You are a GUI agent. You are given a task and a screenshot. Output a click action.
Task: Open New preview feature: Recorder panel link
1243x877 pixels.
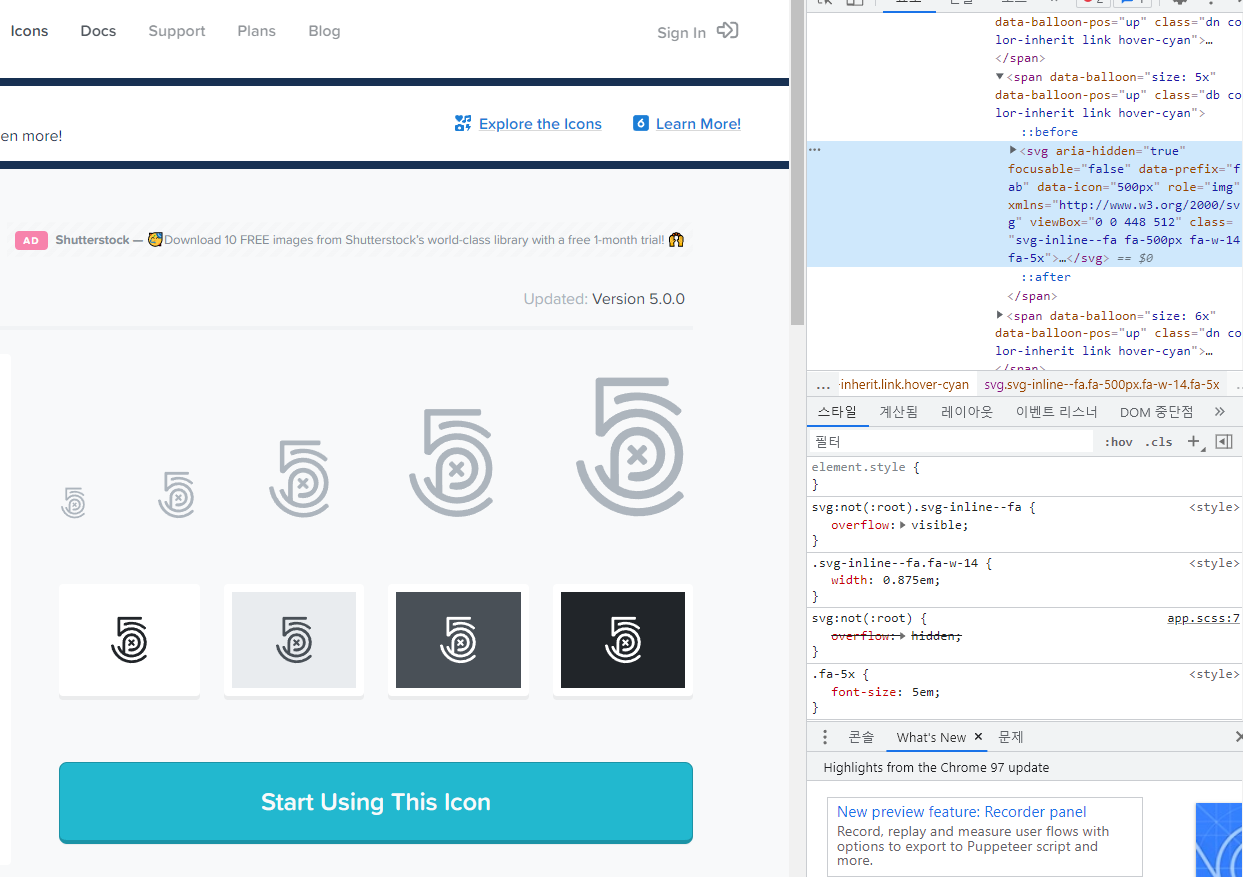[x=962, y=812]
